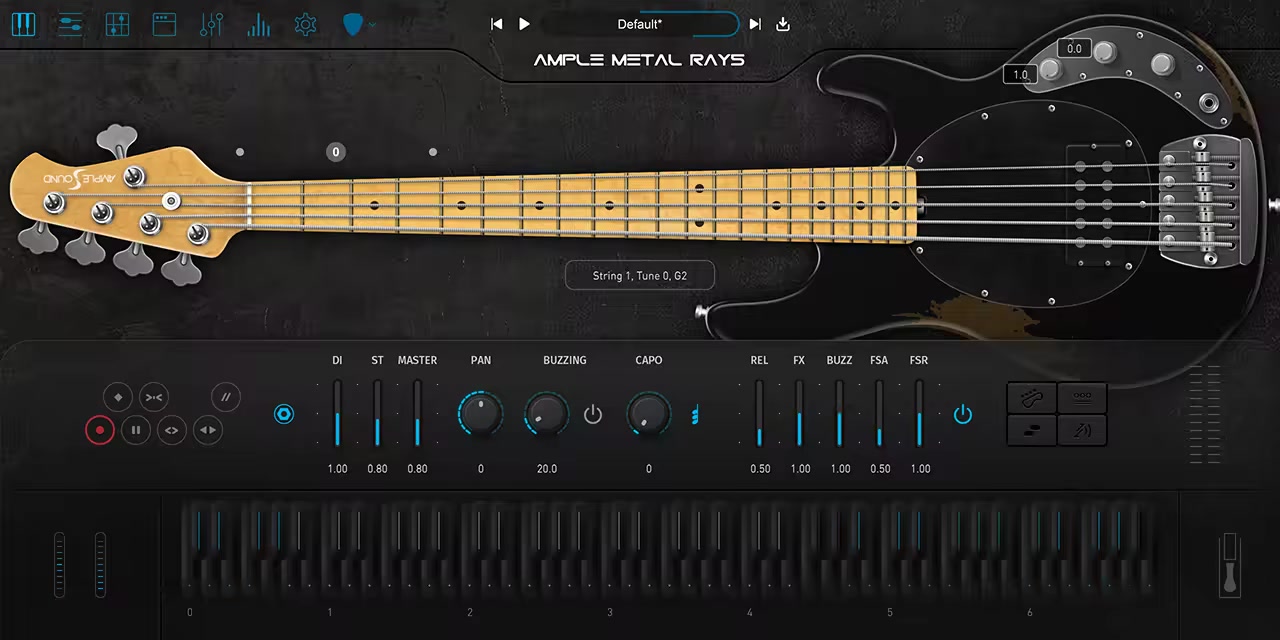
Task: Open the bar chart icon in top toolbar
Action: (x=259, y=24)
